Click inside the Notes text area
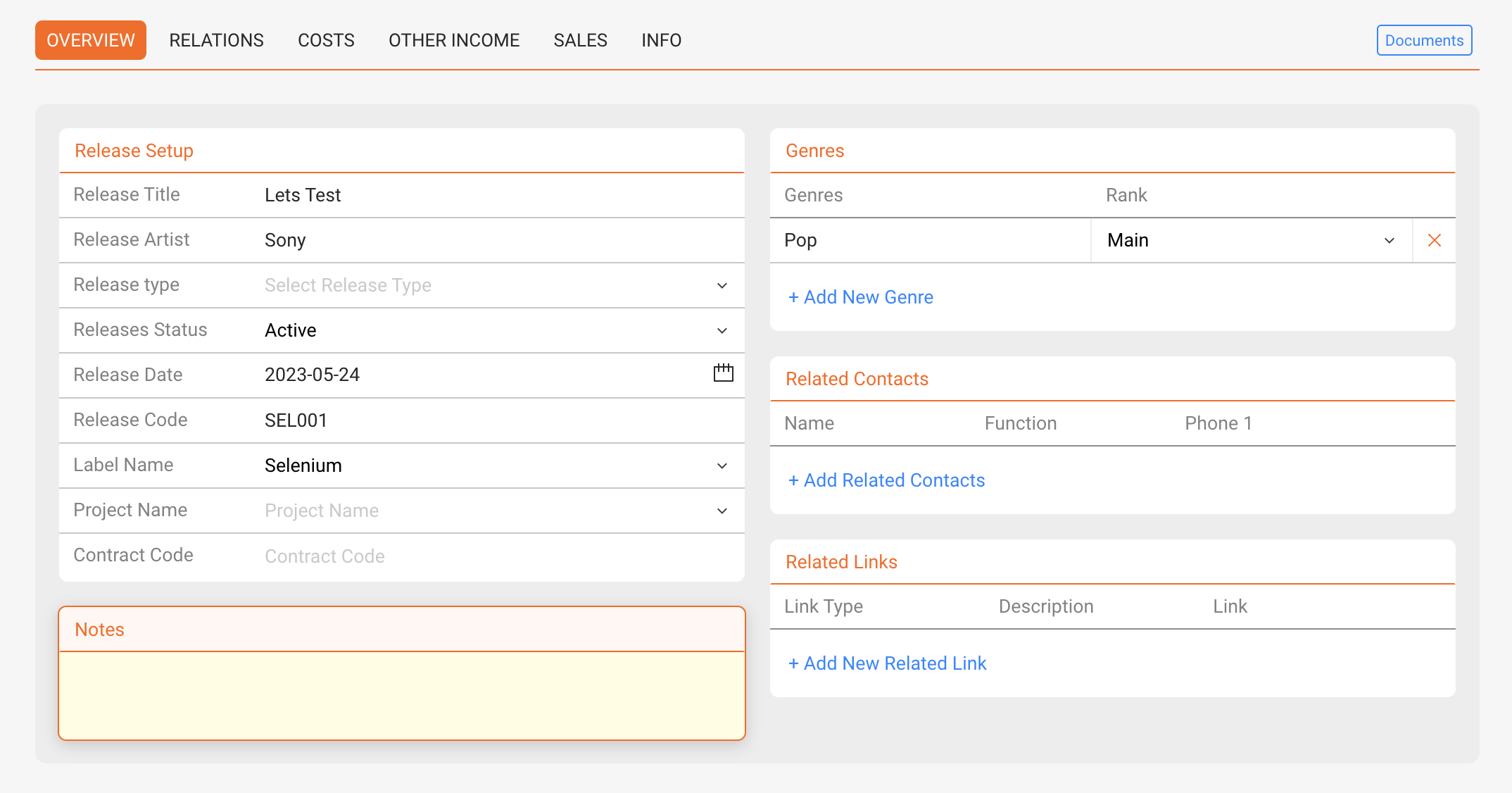 402,695
